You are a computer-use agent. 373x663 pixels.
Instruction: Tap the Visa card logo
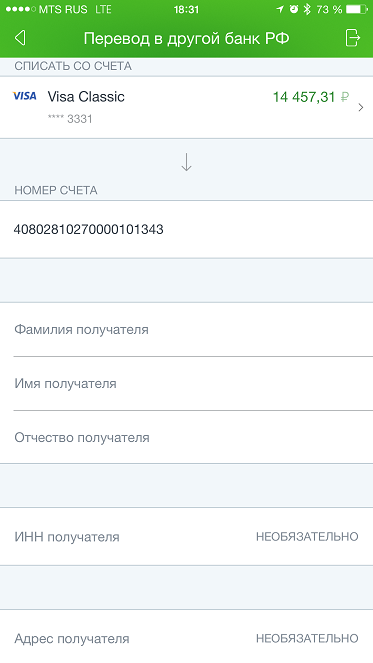[x=25, y=96]
